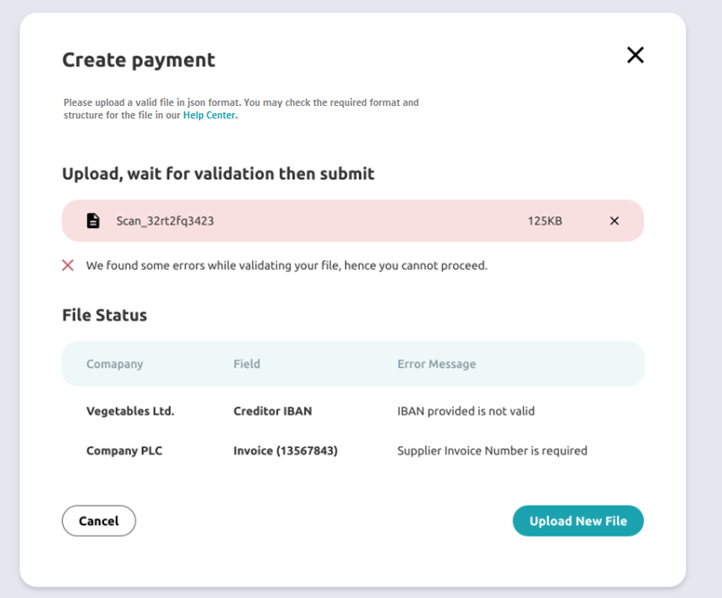The width and height of the screenshot is (722, 598).
Task: Click the Scan_32rt2fq3423 file name
Action: click(165, 221)
